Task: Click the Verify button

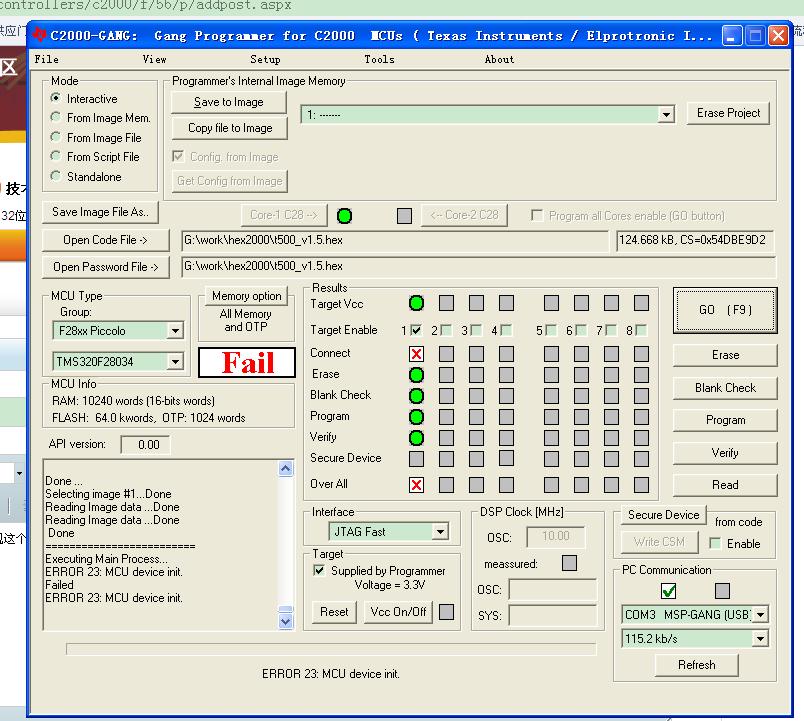Action: pyautogui.click(x=725, y=453)
